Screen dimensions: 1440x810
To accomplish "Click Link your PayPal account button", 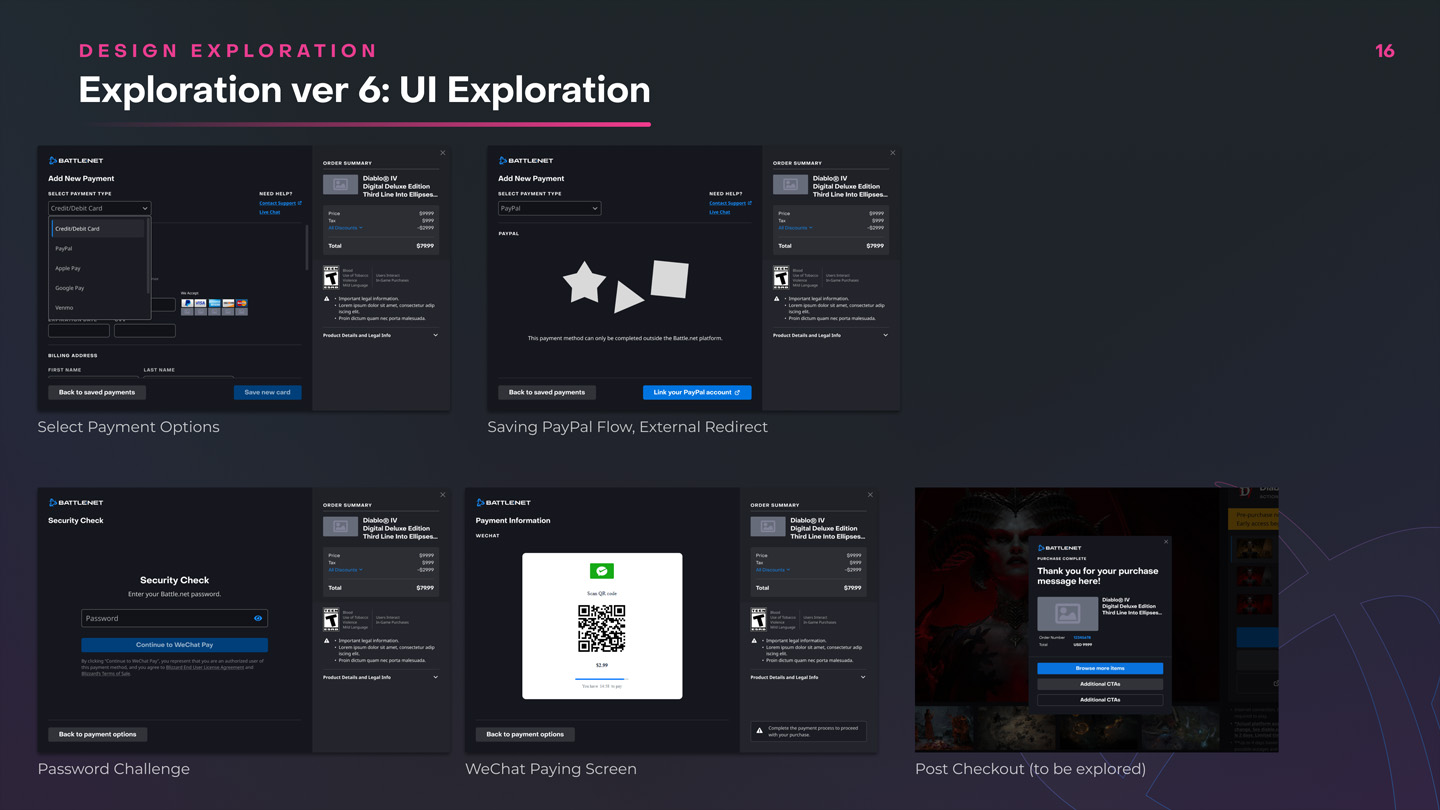I will 697,392.
